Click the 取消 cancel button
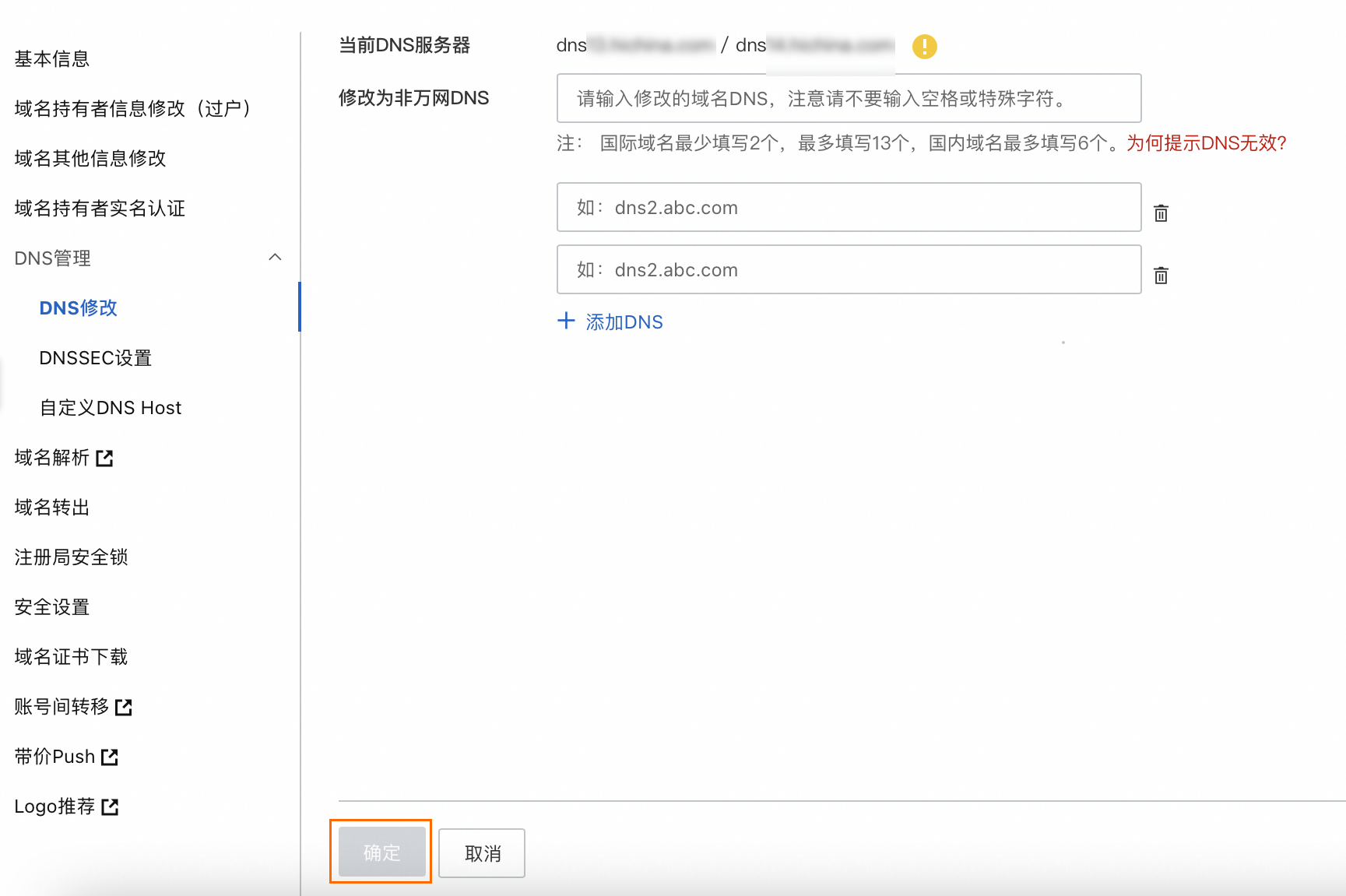 pos(482,853)
